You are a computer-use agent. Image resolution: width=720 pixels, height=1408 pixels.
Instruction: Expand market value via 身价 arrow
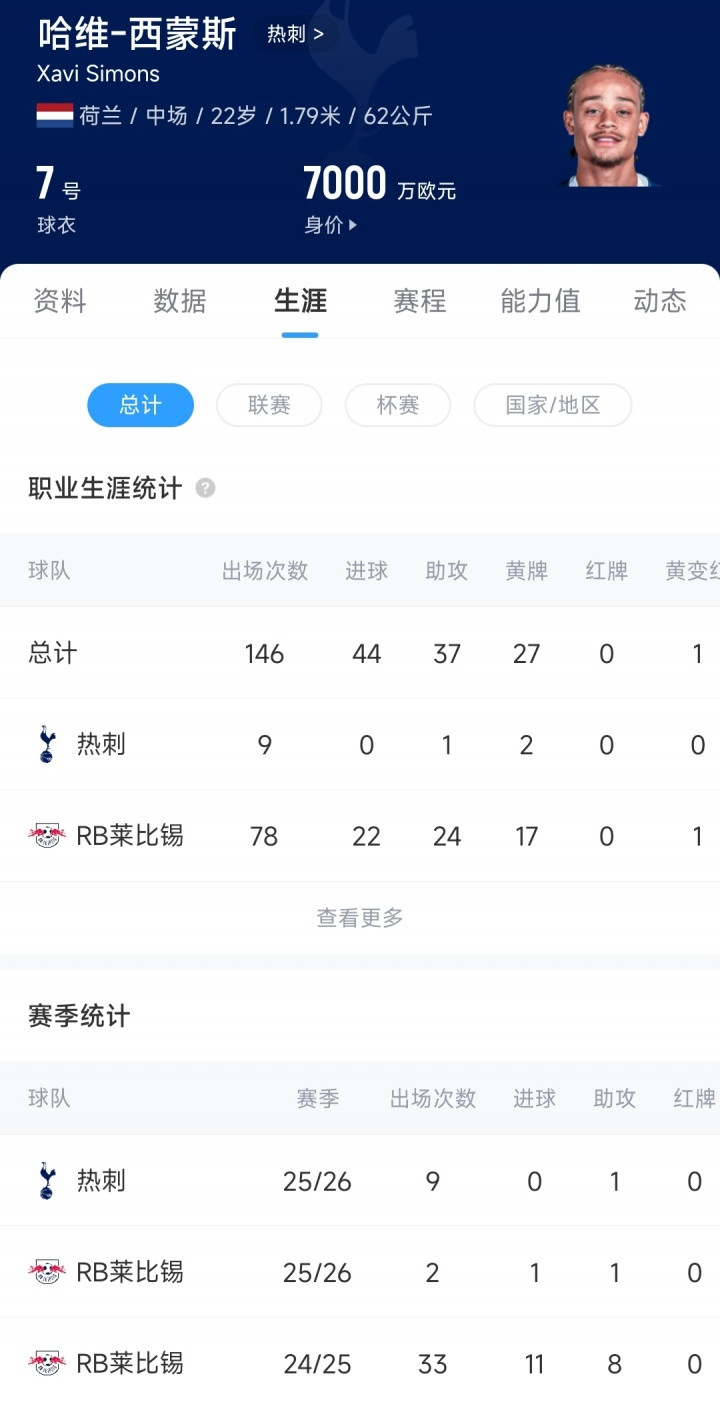click(x=352, y=226)
